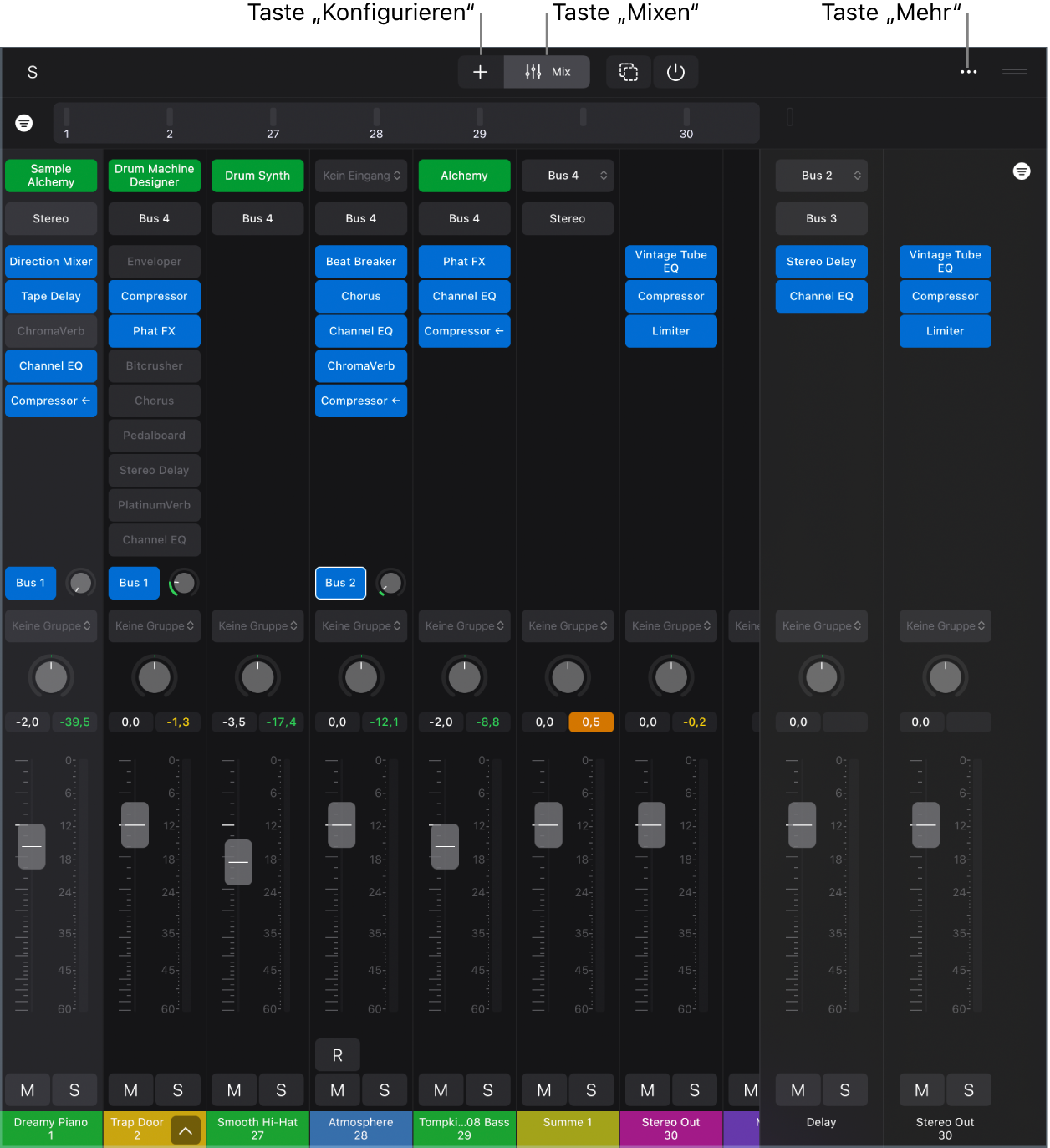Adjust the pan knob on Summe 1
The image size is (1050, 1148).
567,677
